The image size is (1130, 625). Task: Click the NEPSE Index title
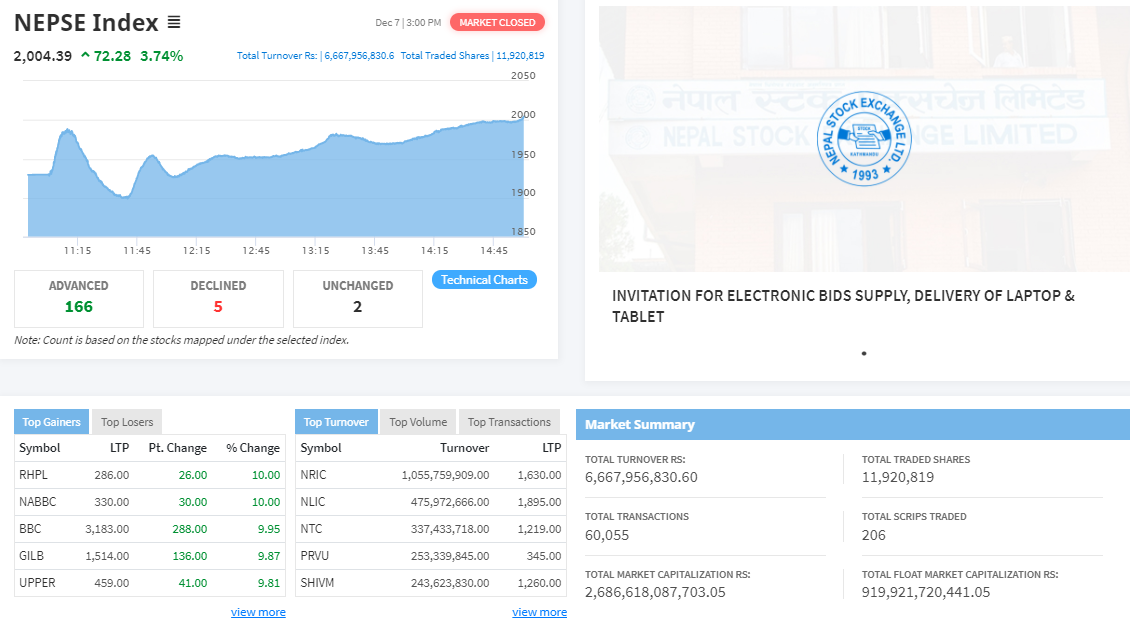(x=86, y=22)
